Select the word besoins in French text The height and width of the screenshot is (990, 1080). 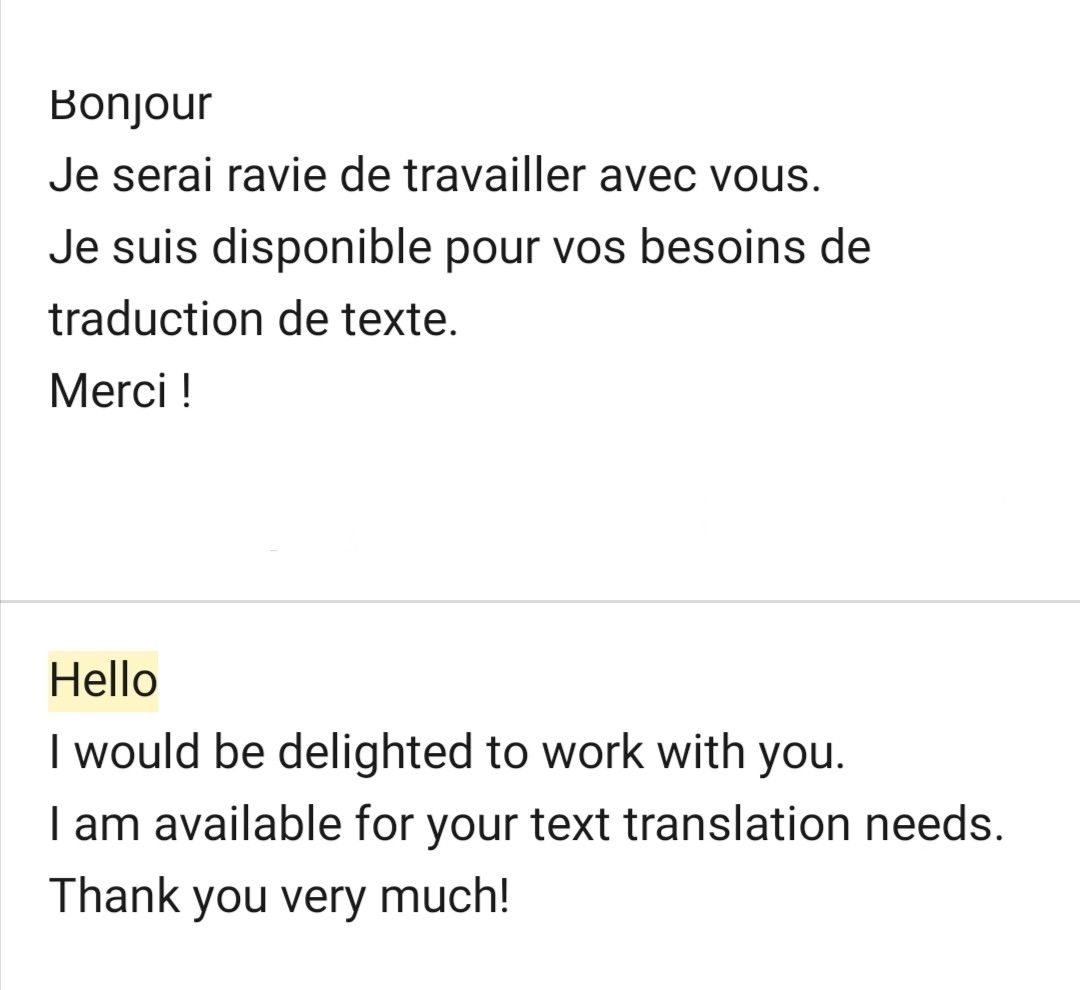(x=721, y=247)
